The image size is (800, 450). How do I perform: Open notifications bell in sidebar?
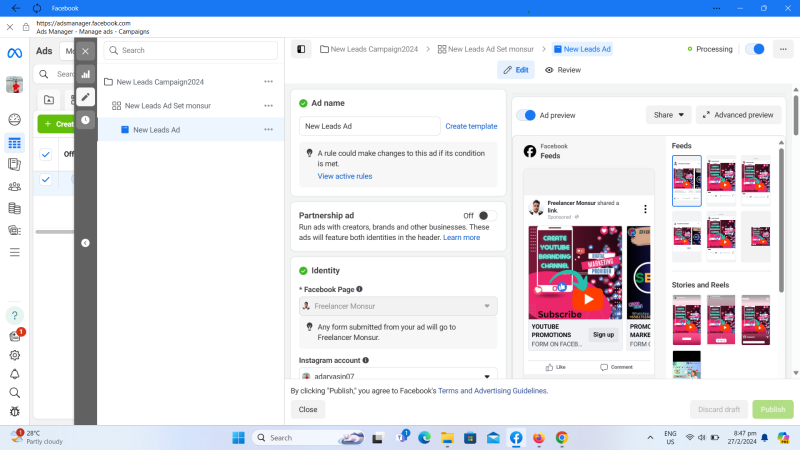14,374
